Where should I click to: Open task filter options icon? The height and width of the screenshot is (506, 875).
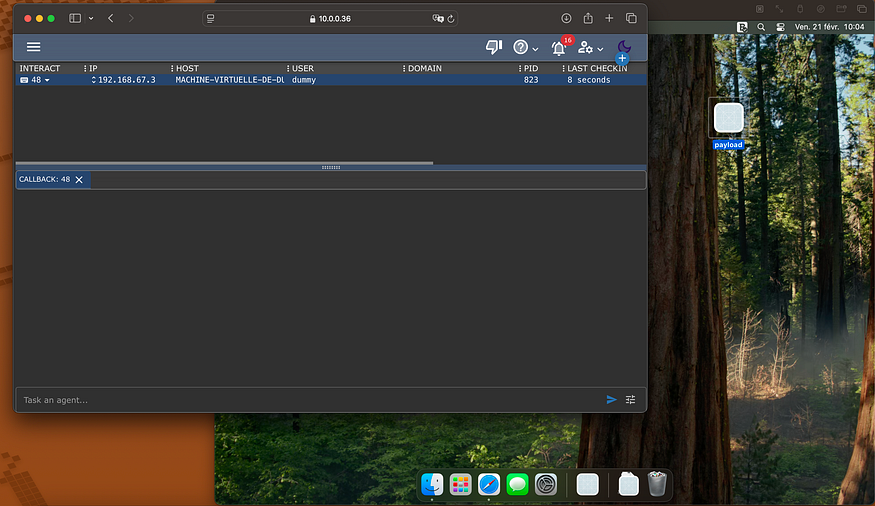pyautogui.click(x=631, y=400)
